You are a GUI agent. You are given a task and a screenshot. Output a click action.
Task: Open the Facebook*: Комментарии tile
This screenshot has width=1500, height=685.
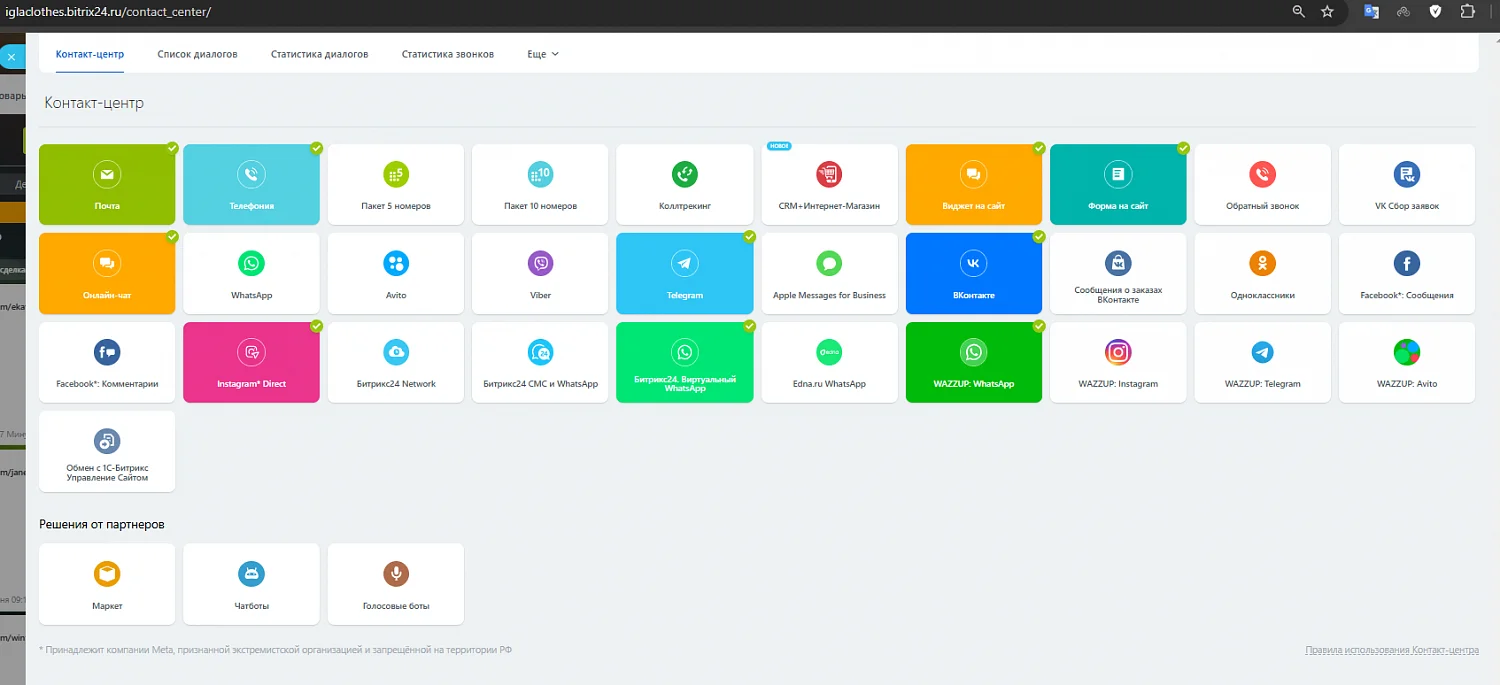coord(107,362)
